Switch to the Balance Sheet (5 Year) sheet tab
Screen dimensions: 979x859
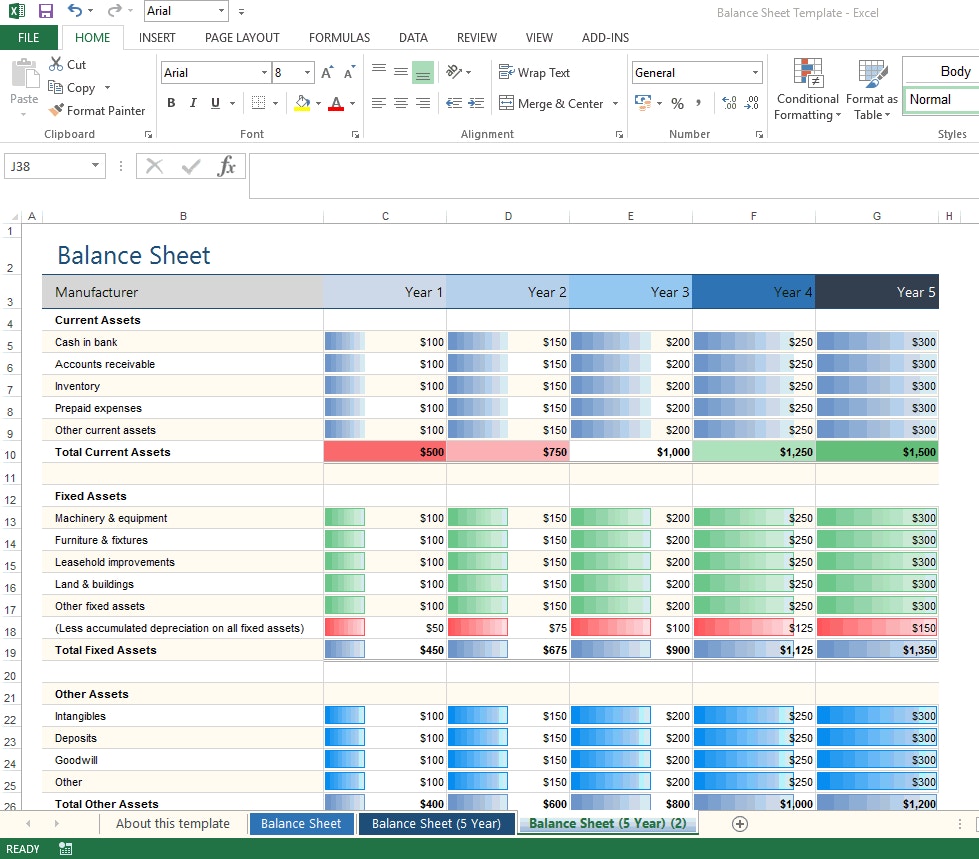[436, 824]
